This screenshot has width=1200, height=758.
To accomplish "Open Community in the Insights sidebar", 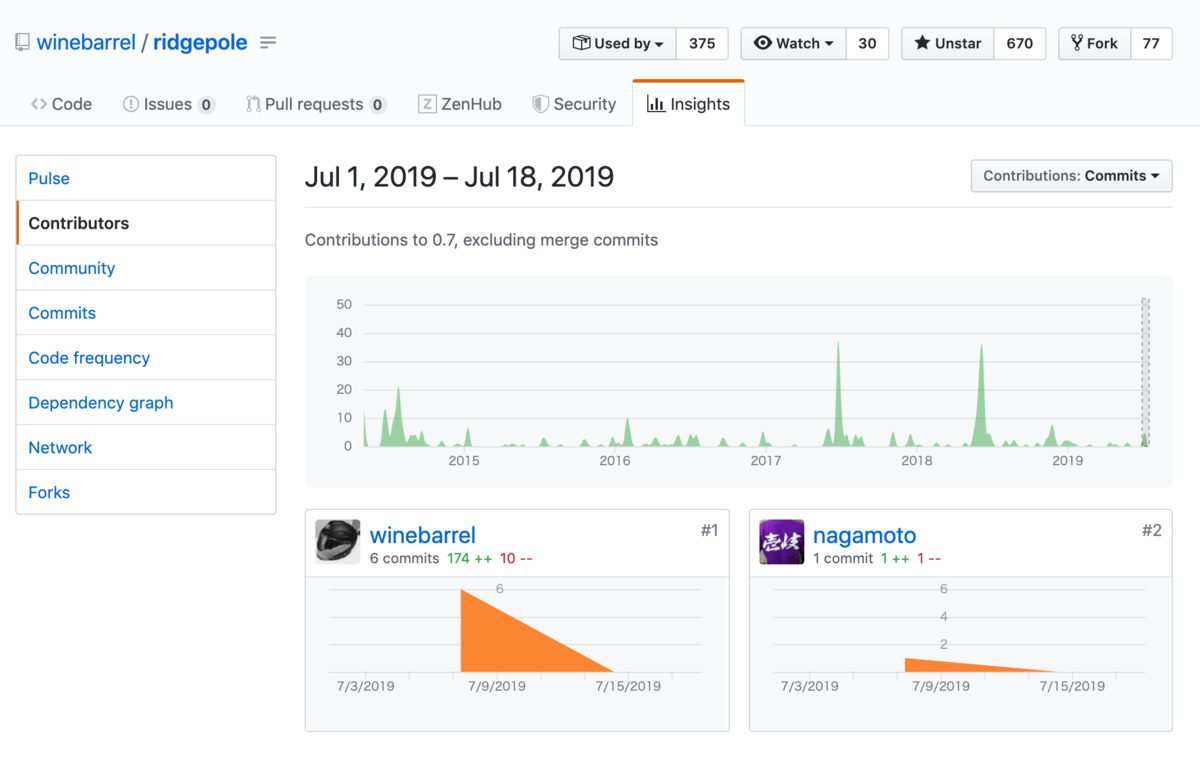I will [146, 268].
